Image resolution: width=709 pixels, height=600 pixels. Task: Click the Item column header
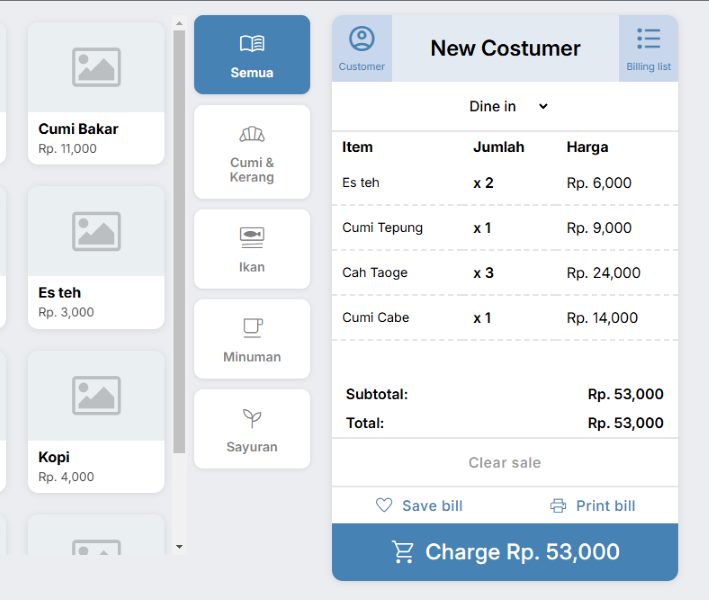[357, 147]
